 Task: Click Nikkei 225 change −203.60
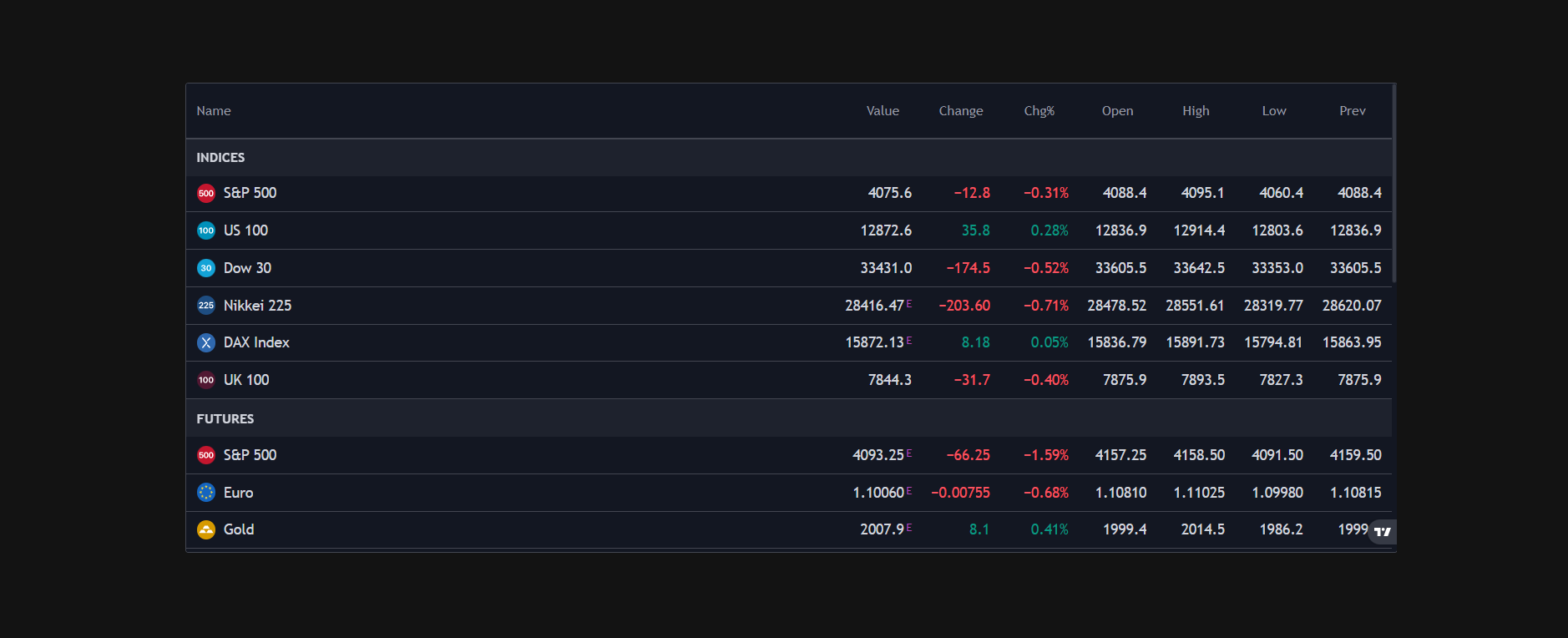(x=964, y=306)
